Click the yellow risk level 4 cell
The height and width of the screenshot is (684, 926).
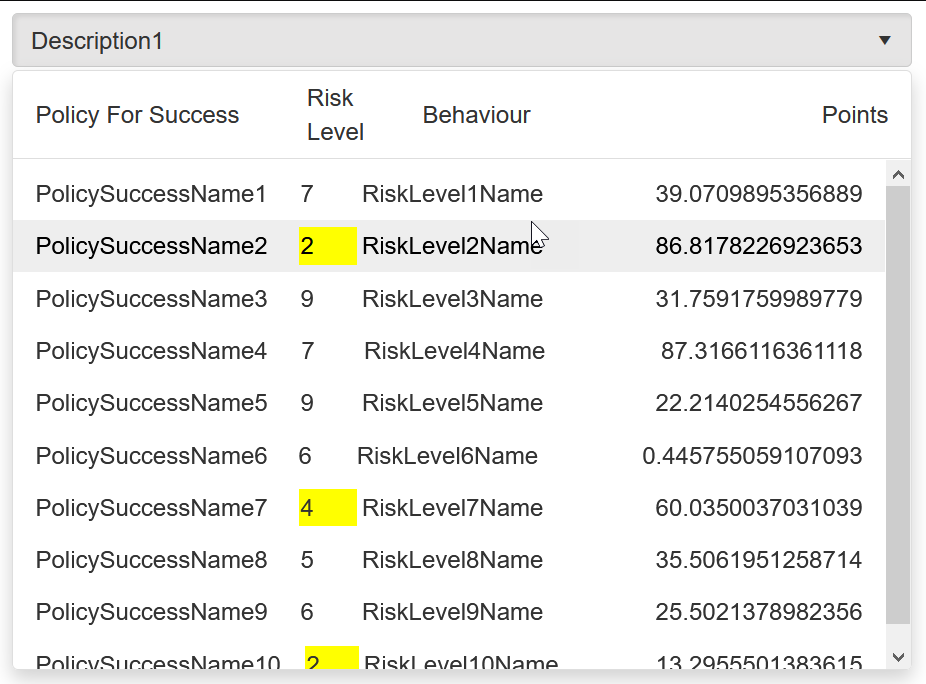(327, 508)
